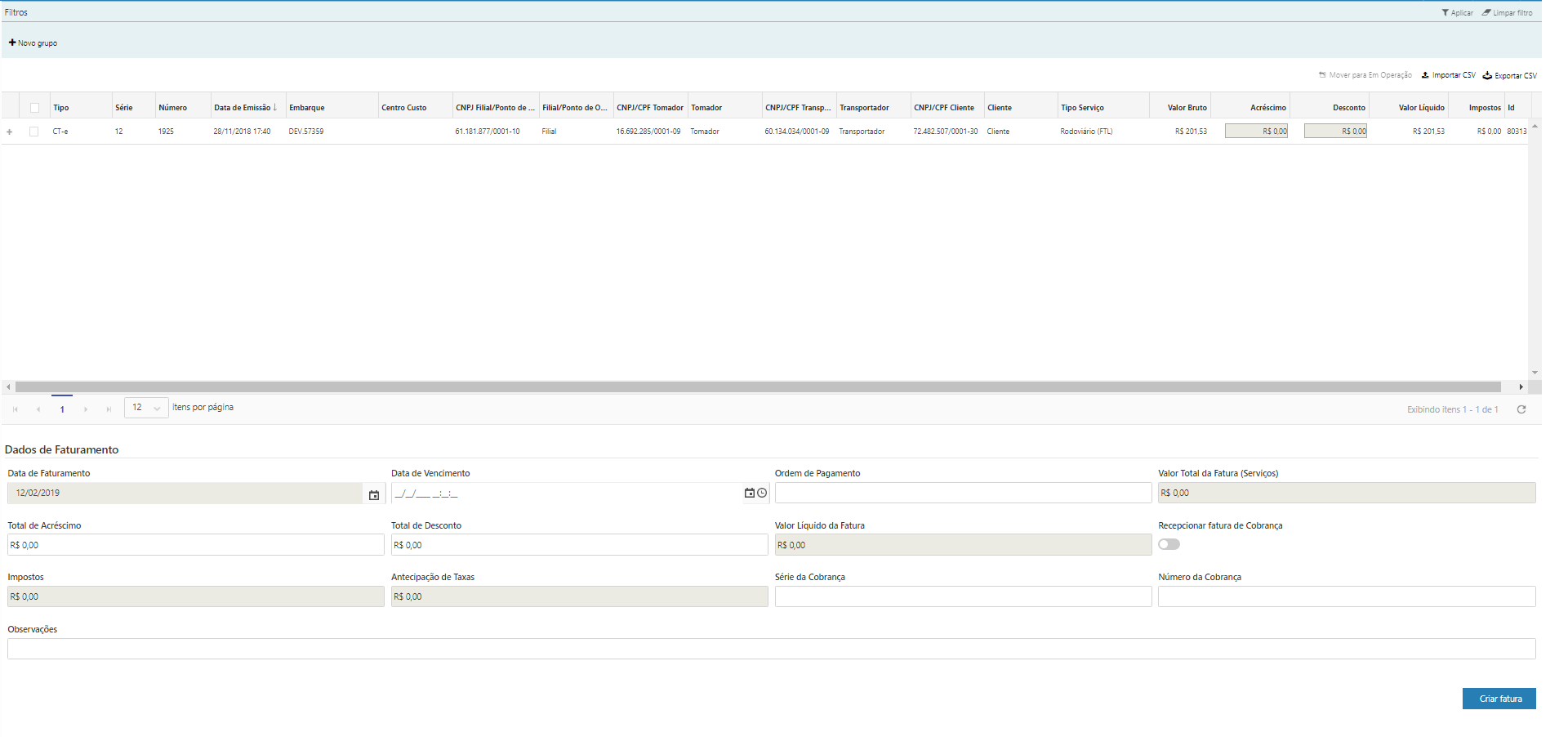This screenshot has height=737, width=1568.
Task: Open the Data de Faturamento calendar picker
Action: (x=374, y=494)
